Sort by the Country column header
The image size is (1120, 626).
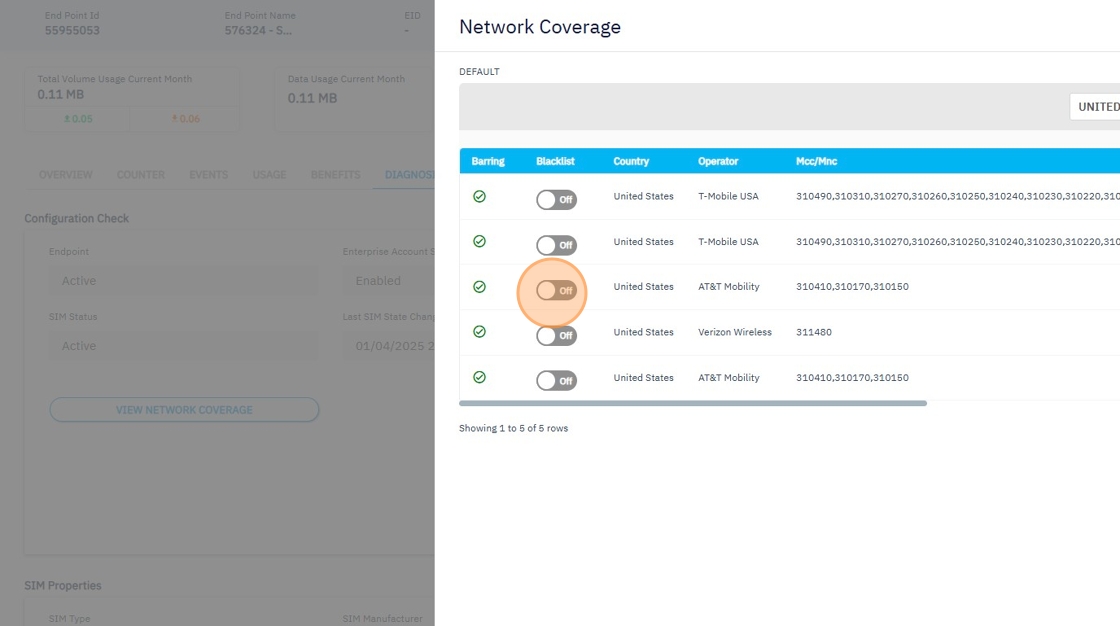point(631,162)
